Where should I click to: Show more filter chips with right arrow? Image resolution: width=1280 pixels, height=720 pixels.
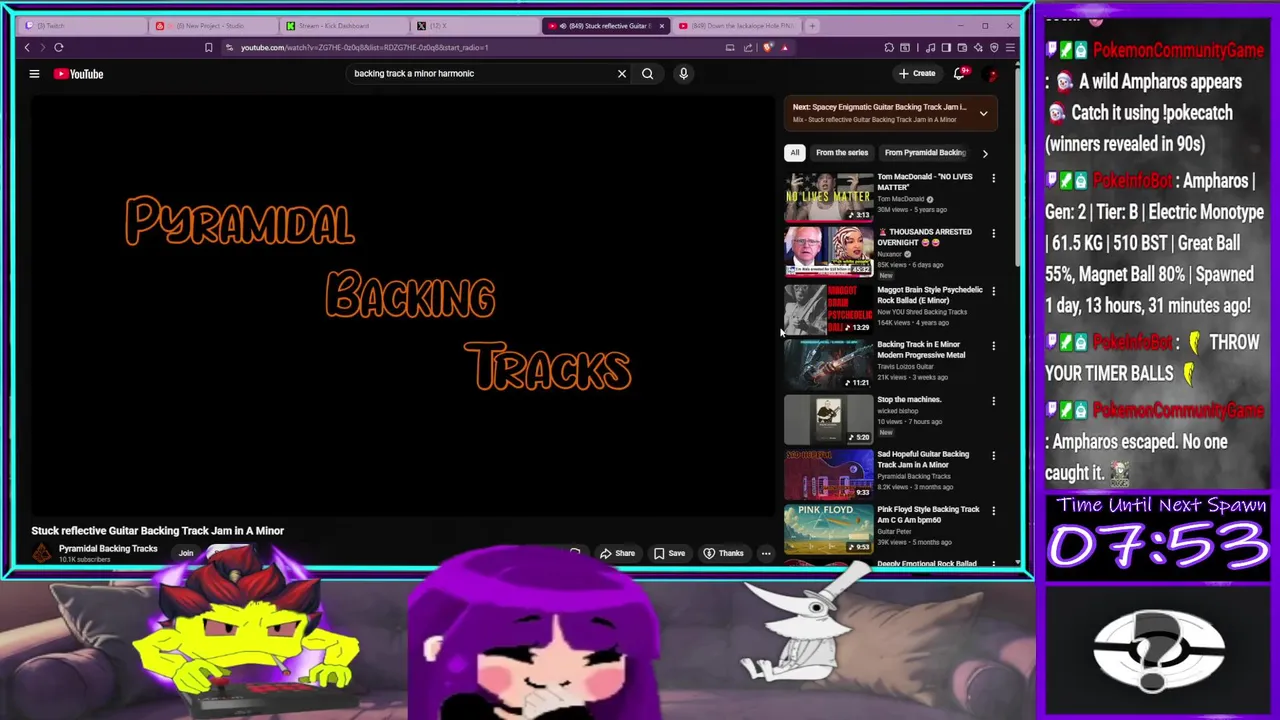[985, 153]
